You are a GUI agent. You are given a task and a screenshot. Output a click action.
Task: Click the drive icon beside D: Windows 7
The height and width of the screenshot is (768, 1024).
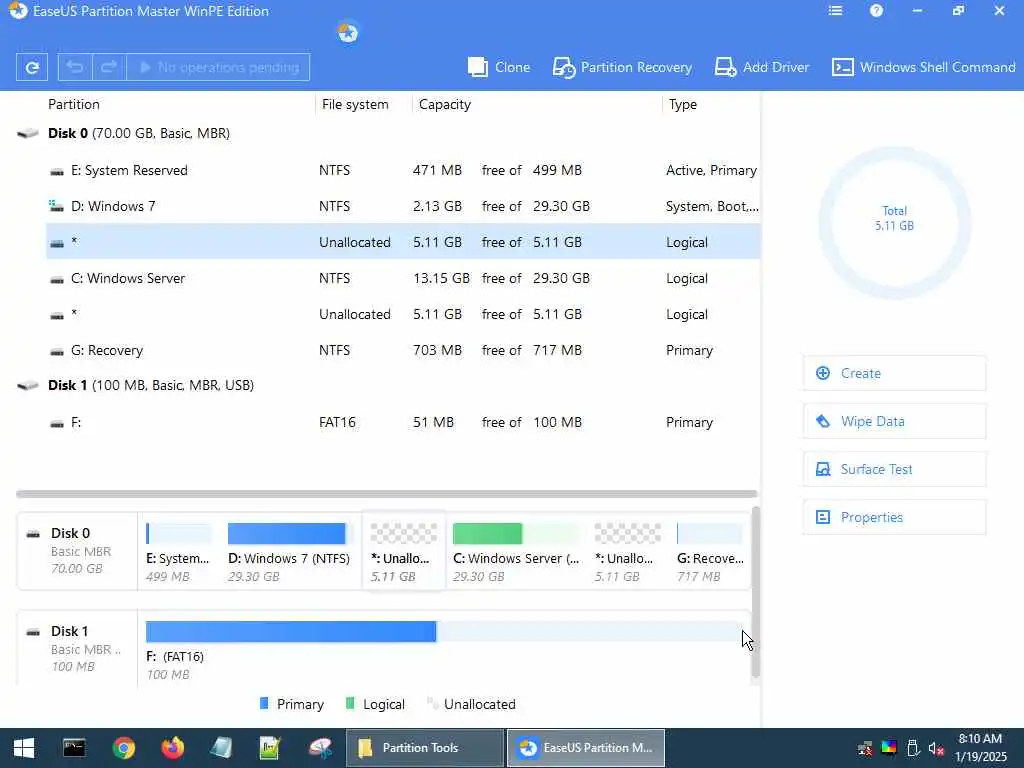pyautogui.click(x=57, y=206)
